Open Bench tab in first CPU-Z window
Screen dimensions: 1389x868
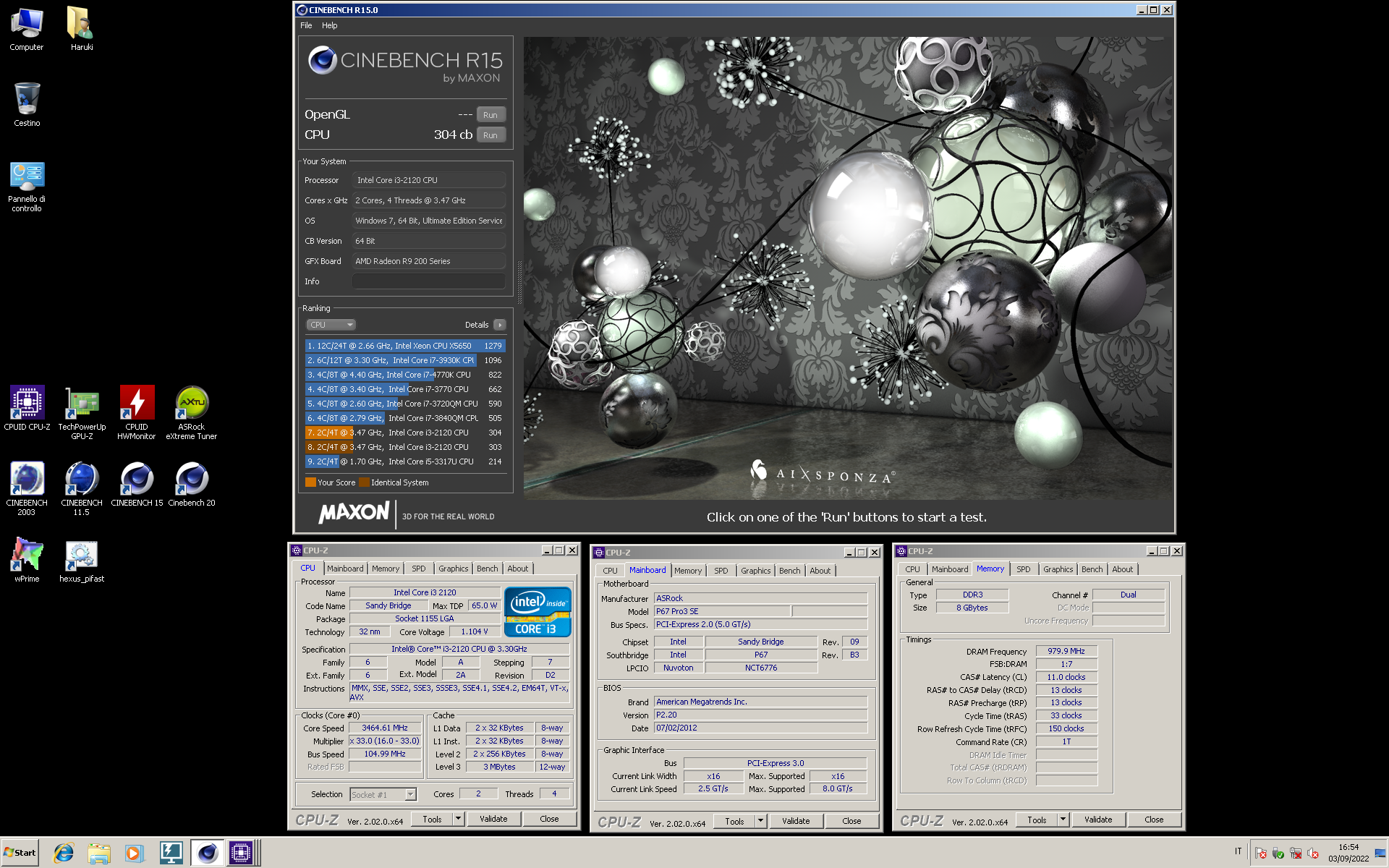point(487,569)
